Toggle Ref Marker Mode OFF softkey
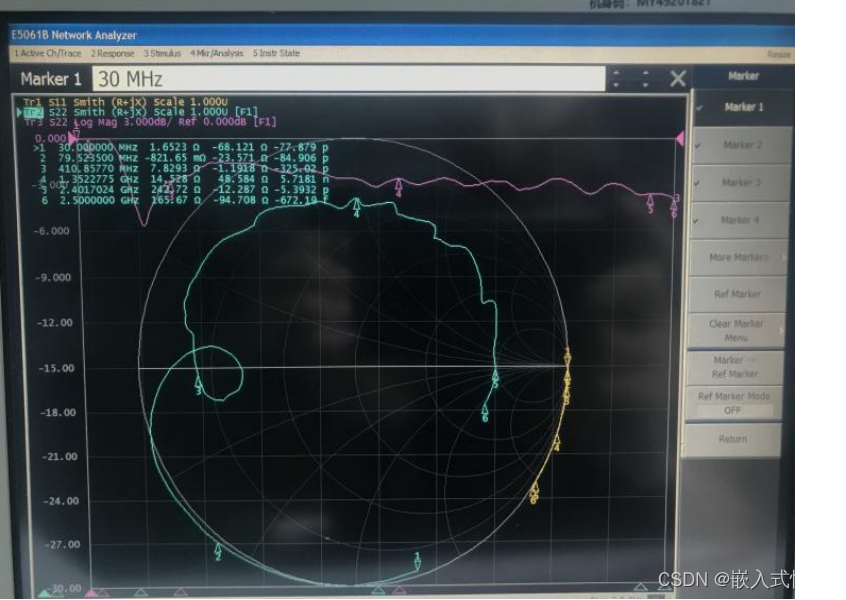The height and width of the screenshot is (600, 846). (733, 403)
